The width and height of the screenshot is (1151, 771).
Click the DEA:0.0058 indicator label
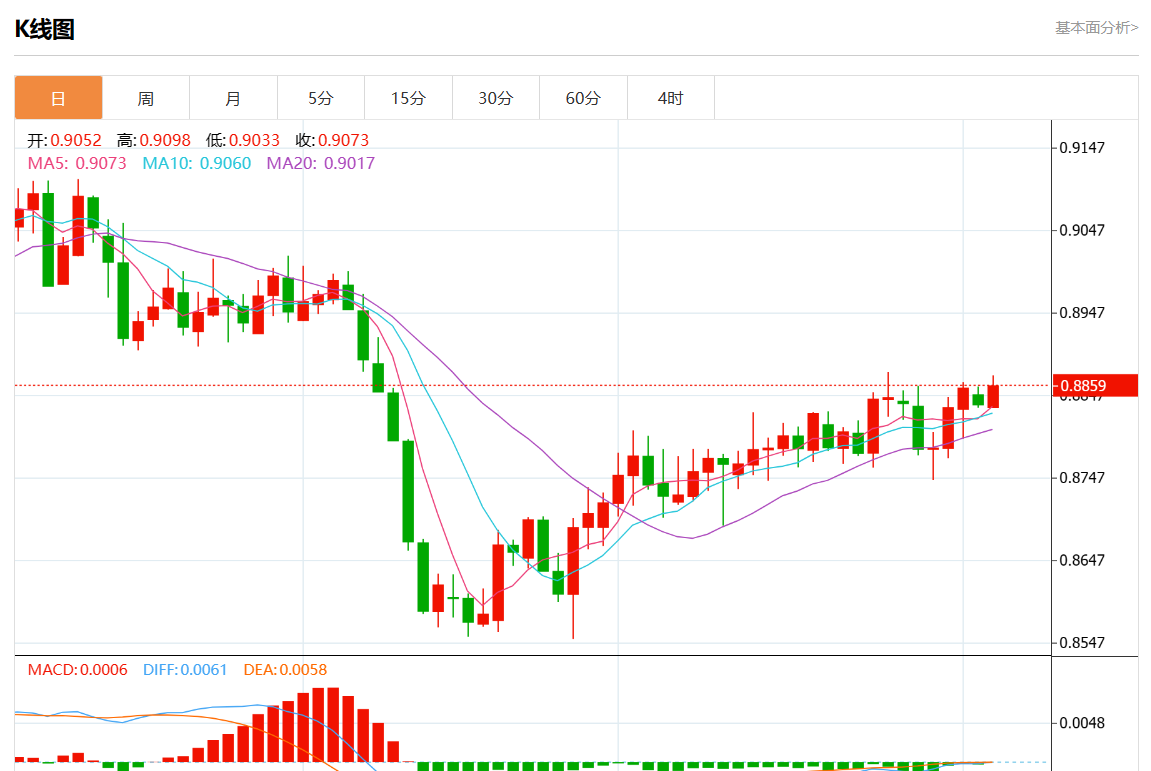tap(285, 670)
